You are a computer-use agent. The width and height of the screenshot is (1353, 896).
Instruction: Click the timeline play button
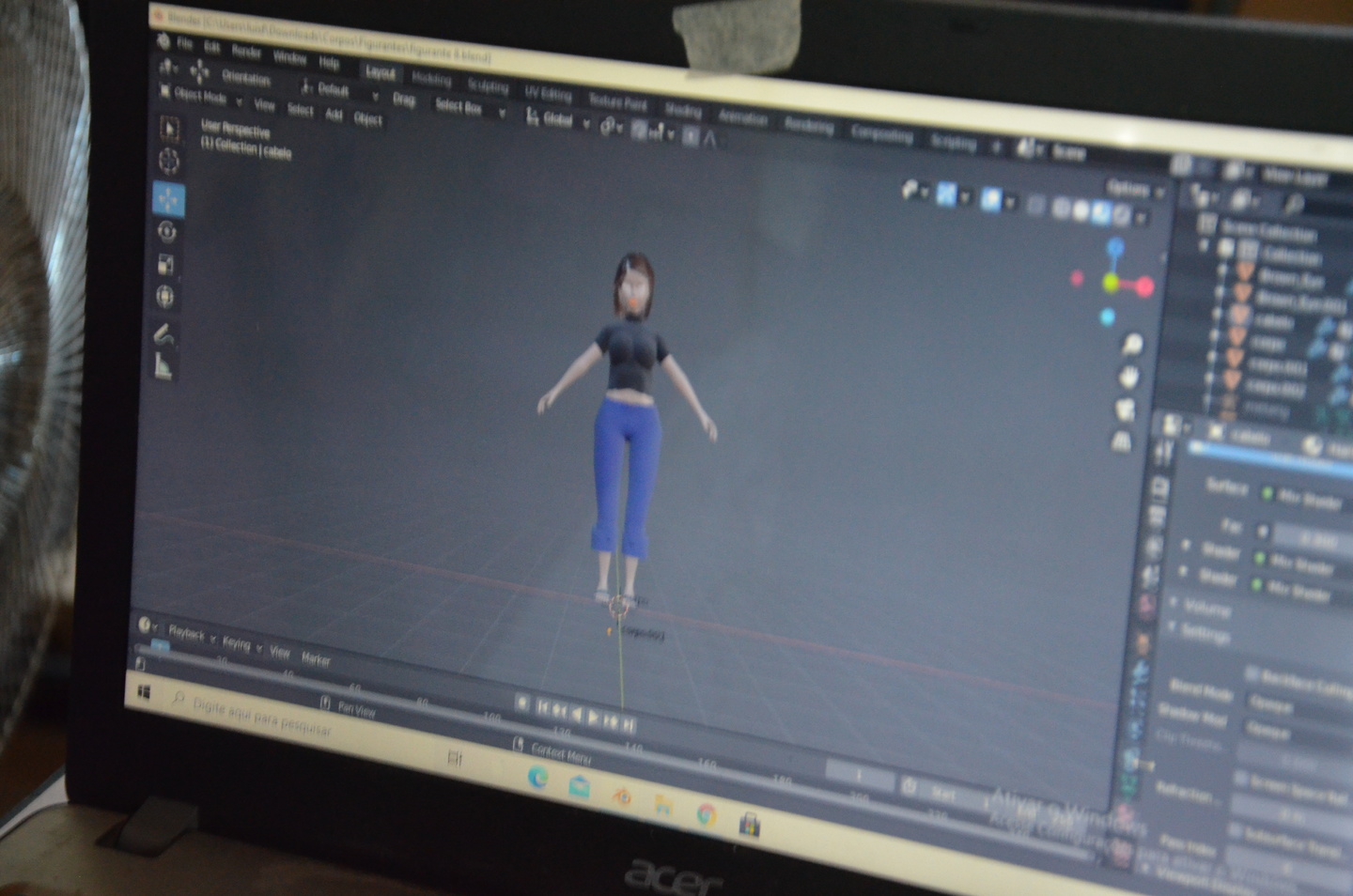(594, 718)
